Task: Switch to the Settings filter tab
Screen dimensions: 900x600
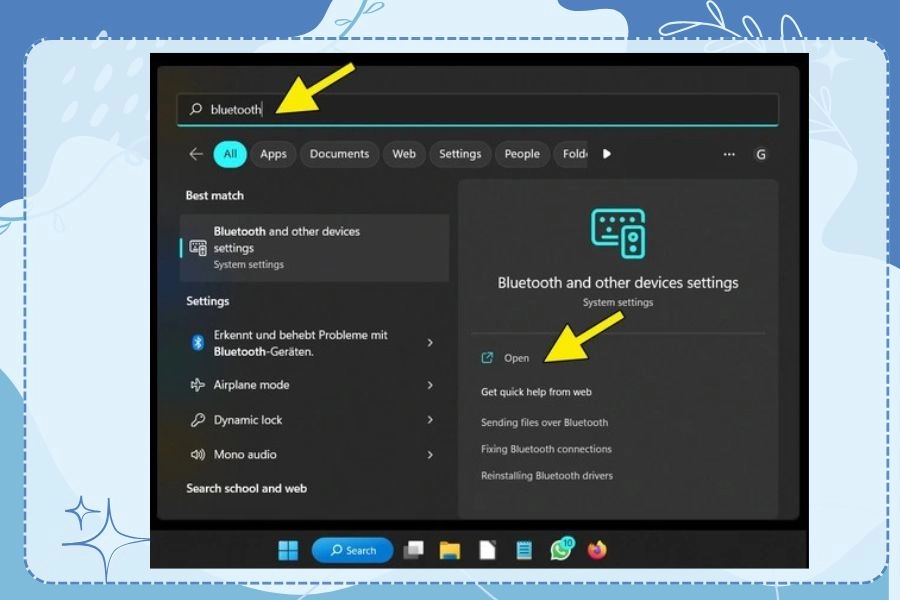Action: pyautogui.click(x=460, y=154)
